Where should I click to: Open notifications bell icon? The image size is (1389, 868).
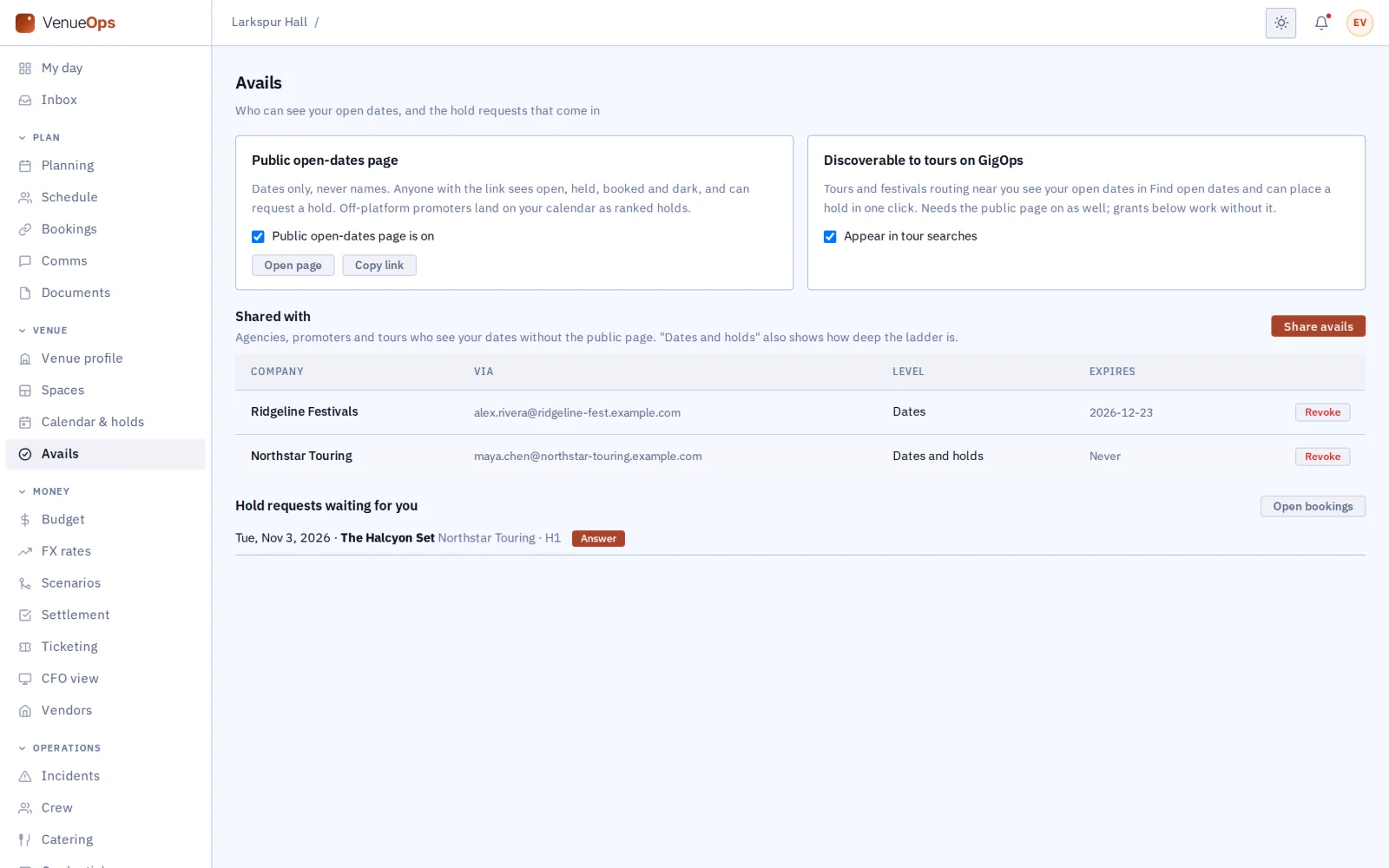pos(1321,23)
